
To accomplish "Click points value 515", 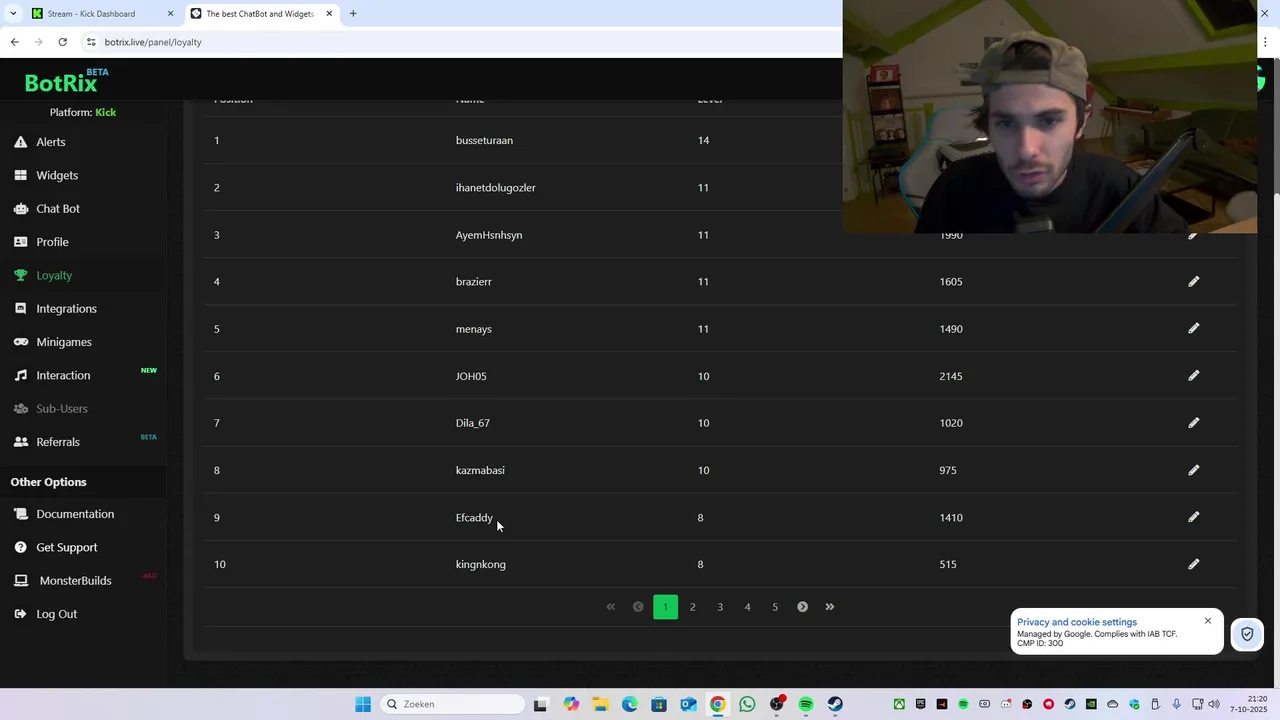I will [948, 564].
